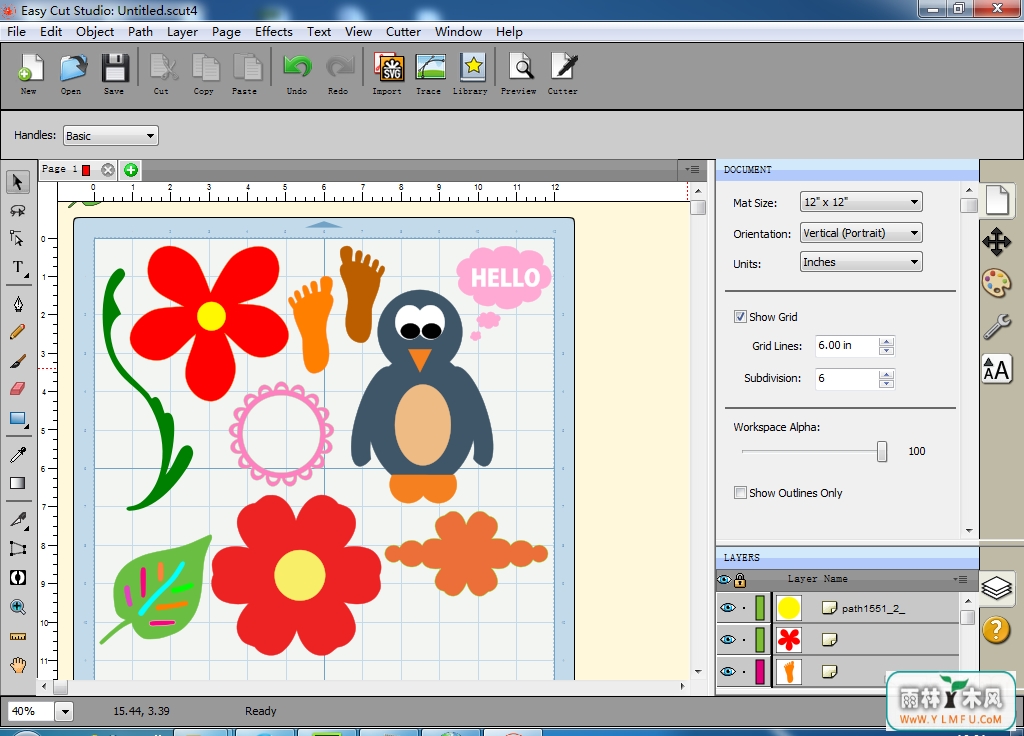Select the Eyedropper tool

18,455
